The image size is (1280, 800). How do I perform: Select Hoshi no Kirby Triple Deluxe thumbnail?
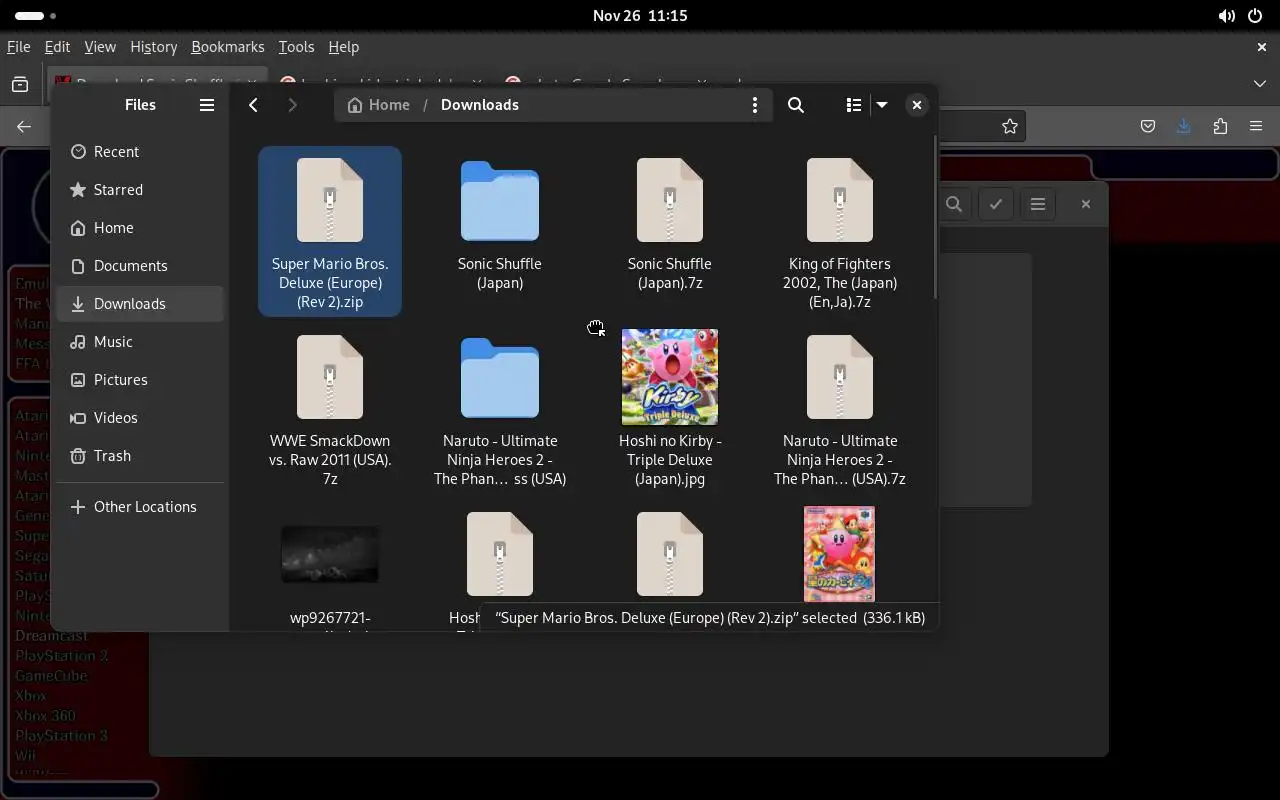pos(670,377)
